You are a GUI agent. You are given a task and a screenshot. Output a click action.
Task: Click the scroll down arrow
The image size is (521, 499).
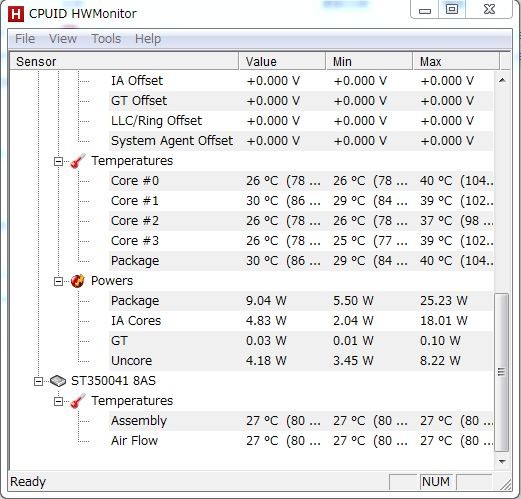coord(502,462)
